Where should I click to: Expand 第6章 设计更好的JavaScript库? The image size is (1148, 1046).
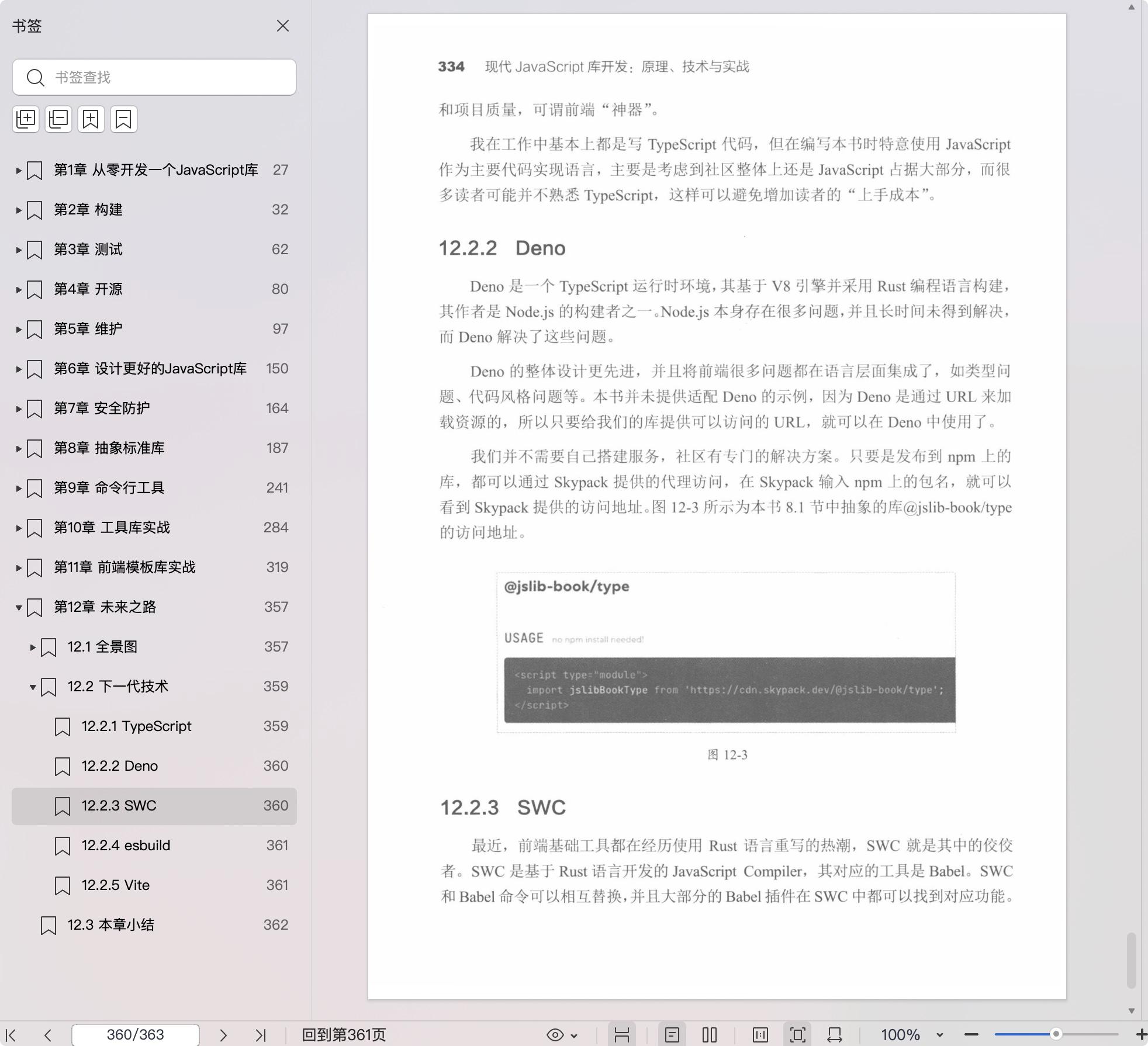click(19, 369)
